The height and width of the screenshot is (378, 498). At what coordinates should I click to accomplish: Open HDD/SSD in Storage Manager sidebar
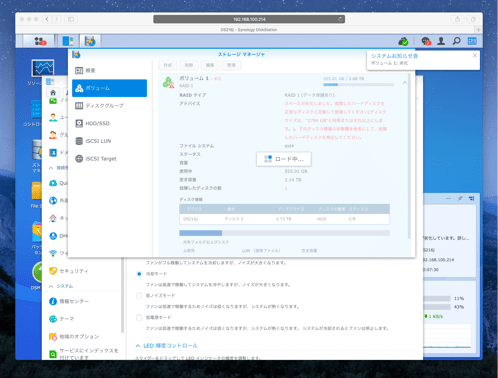coord(110,123)
